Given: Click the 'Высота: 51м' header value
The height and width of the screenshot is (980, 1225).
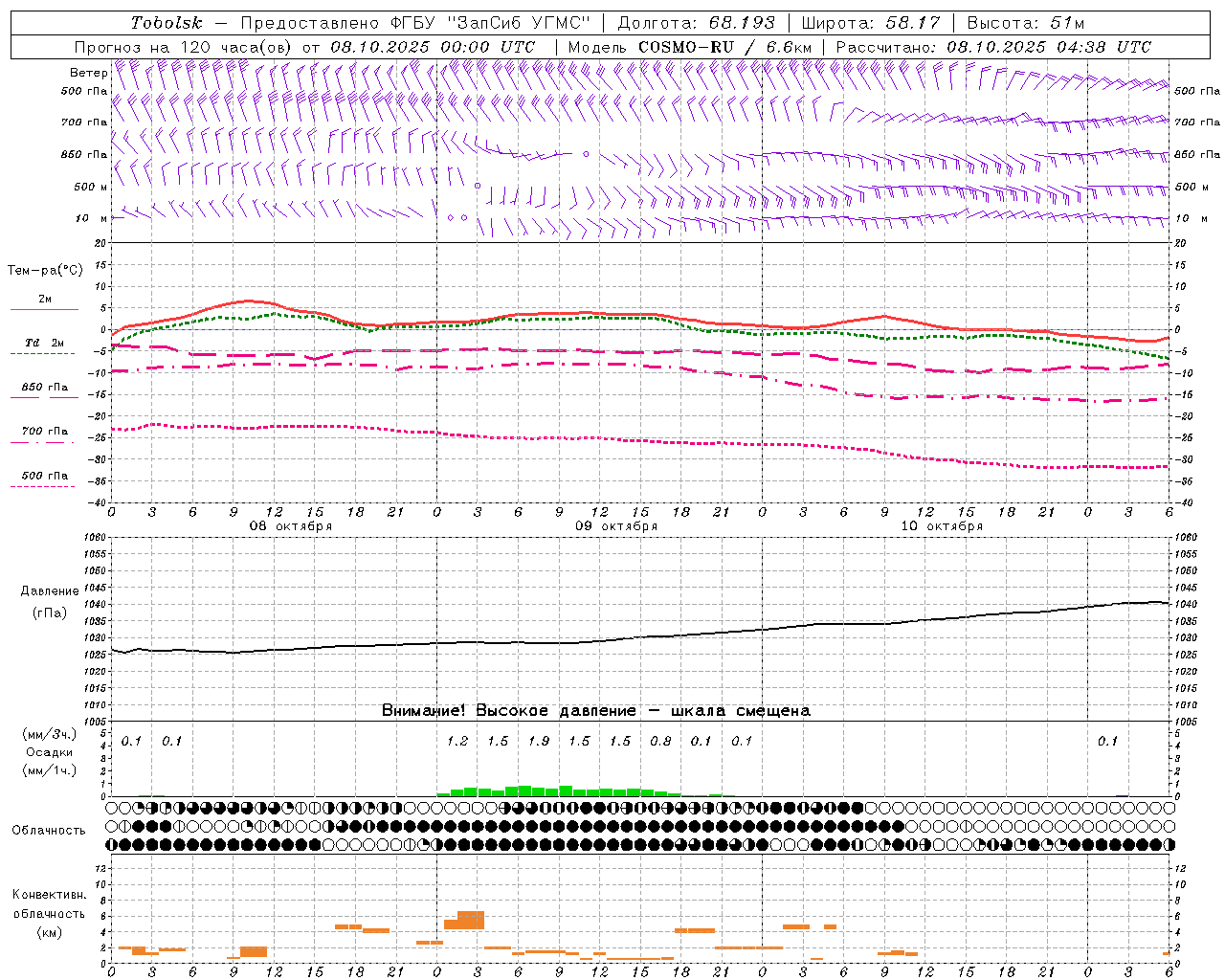Looking at the screenshot, I should tap(1026, 23).
